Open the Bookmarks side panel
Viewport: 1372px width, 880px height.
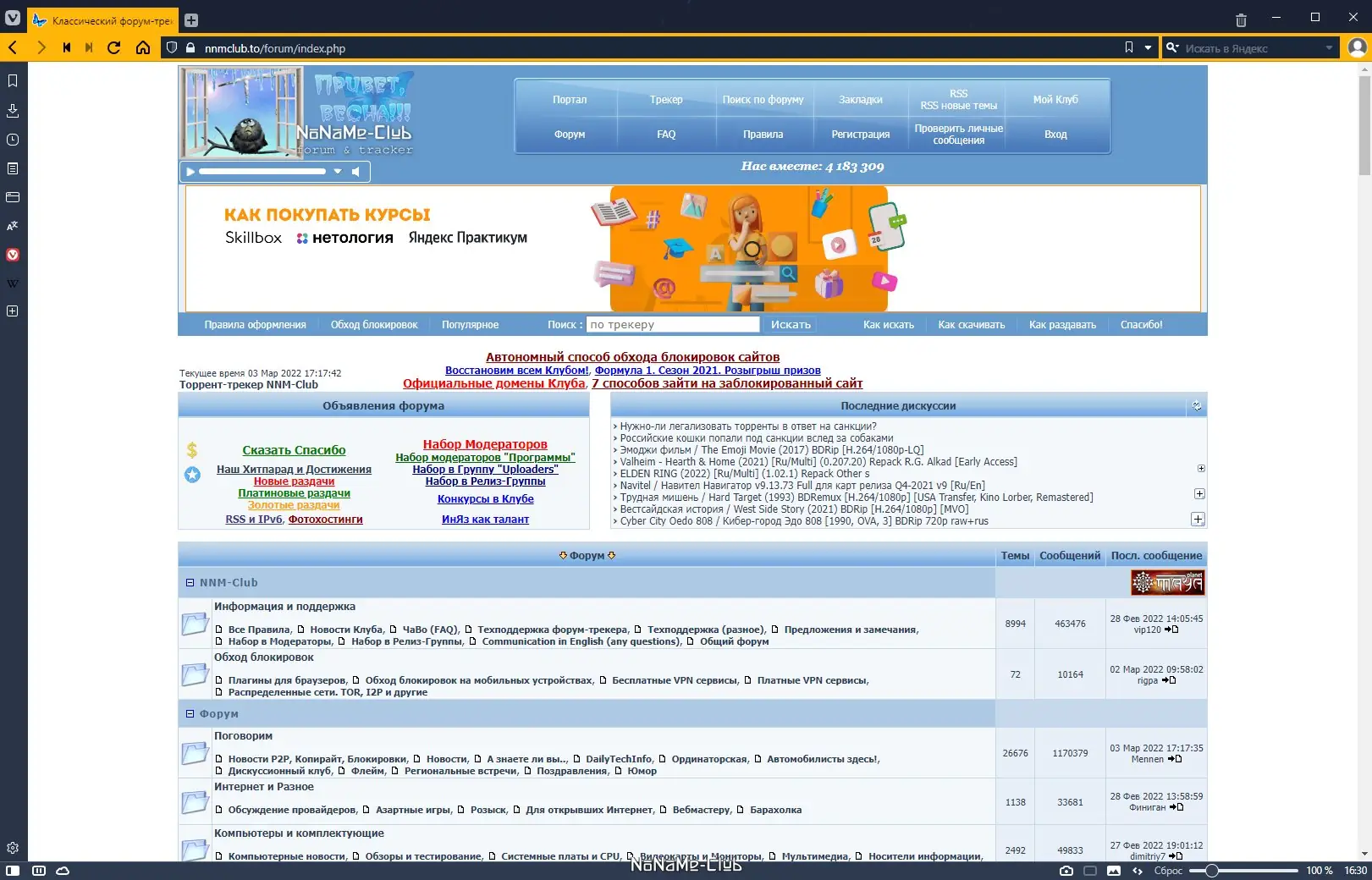[13, 81]
